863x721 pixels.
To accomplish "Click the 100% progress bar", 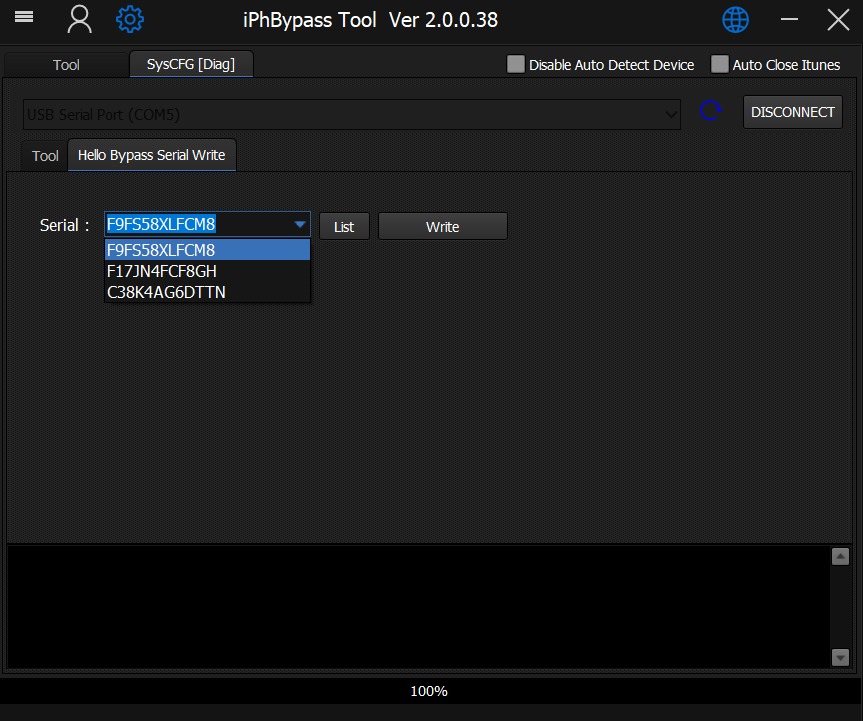I will pos(429,691).
